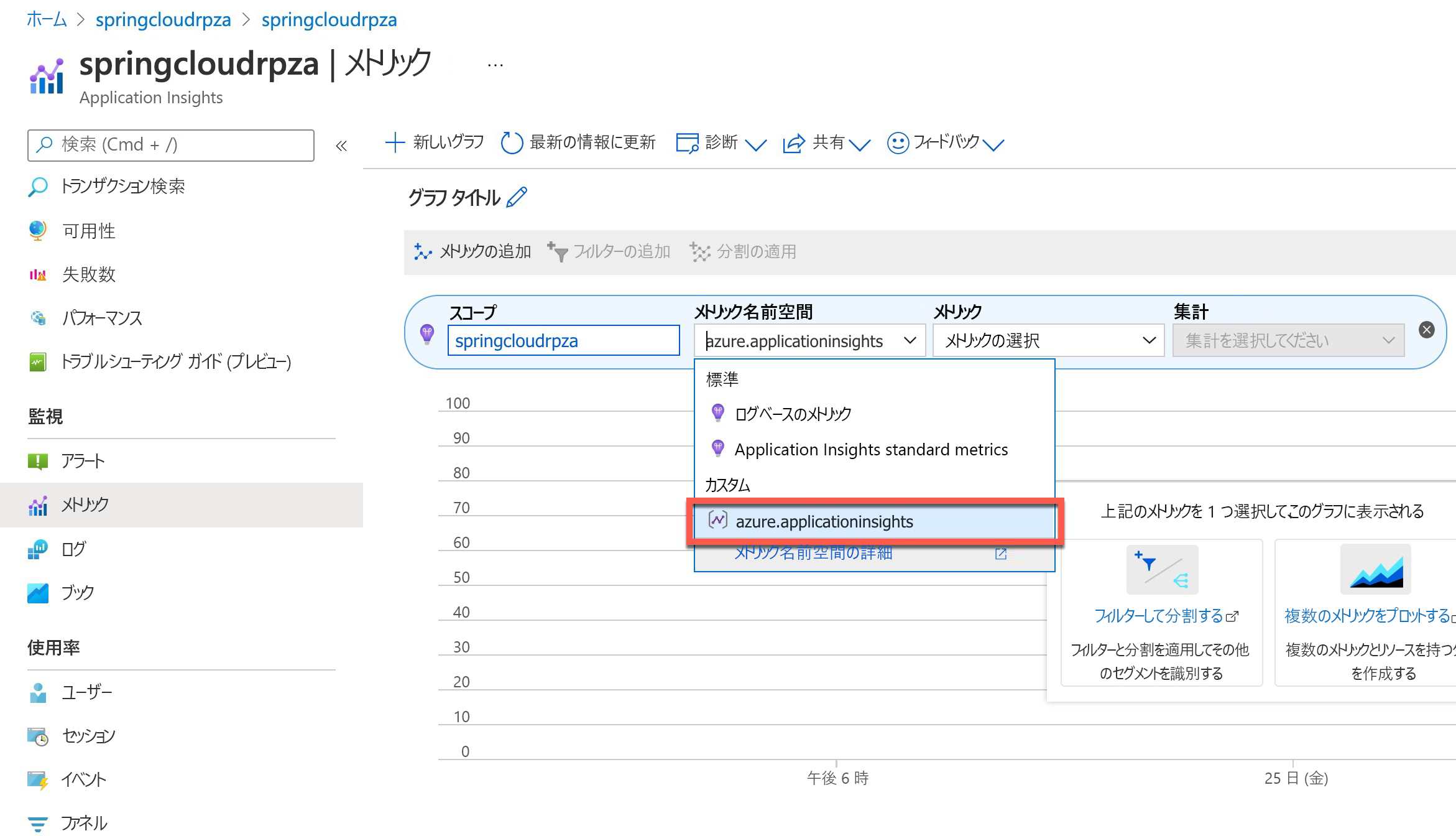Click the pencil icon next to グラフ タイトル
Screen dimensions: 1456x836
pos(517,197)
